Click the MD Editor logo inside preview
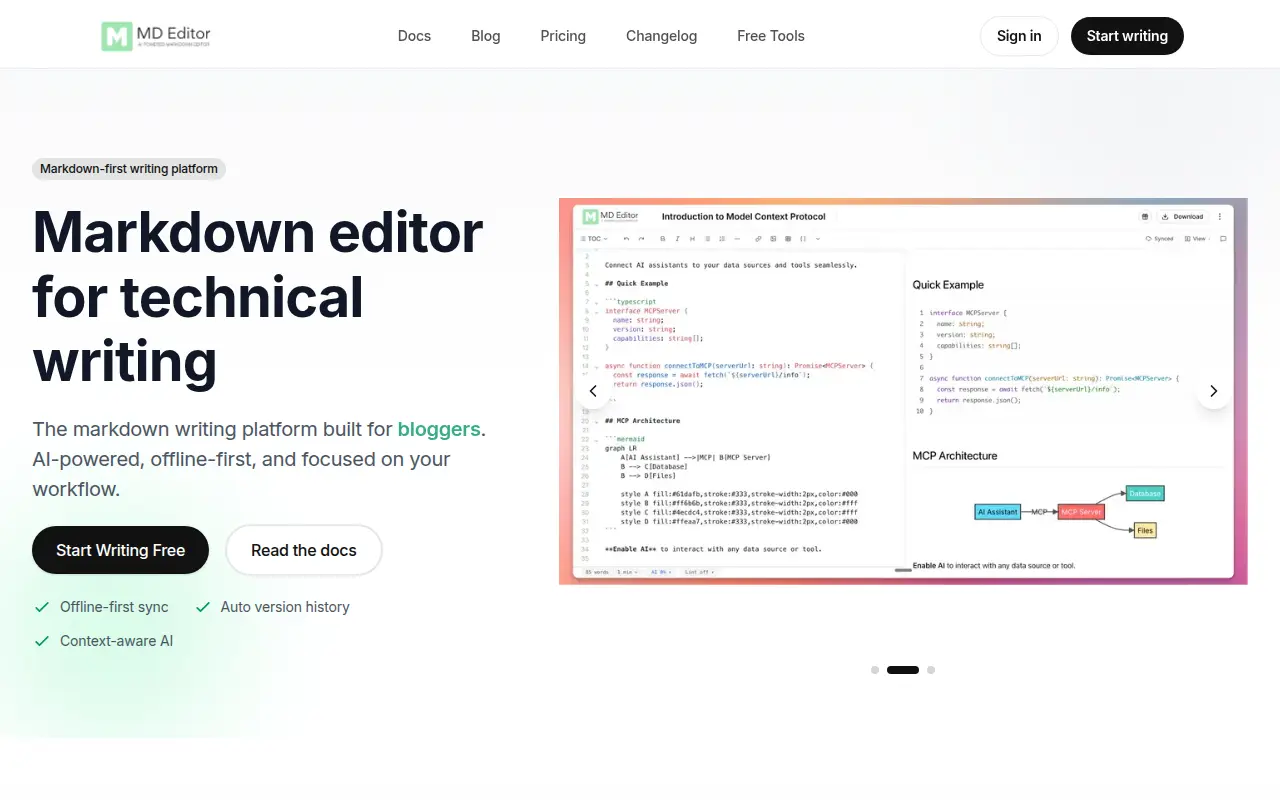The image size is (1280, 800). point(611,216)
